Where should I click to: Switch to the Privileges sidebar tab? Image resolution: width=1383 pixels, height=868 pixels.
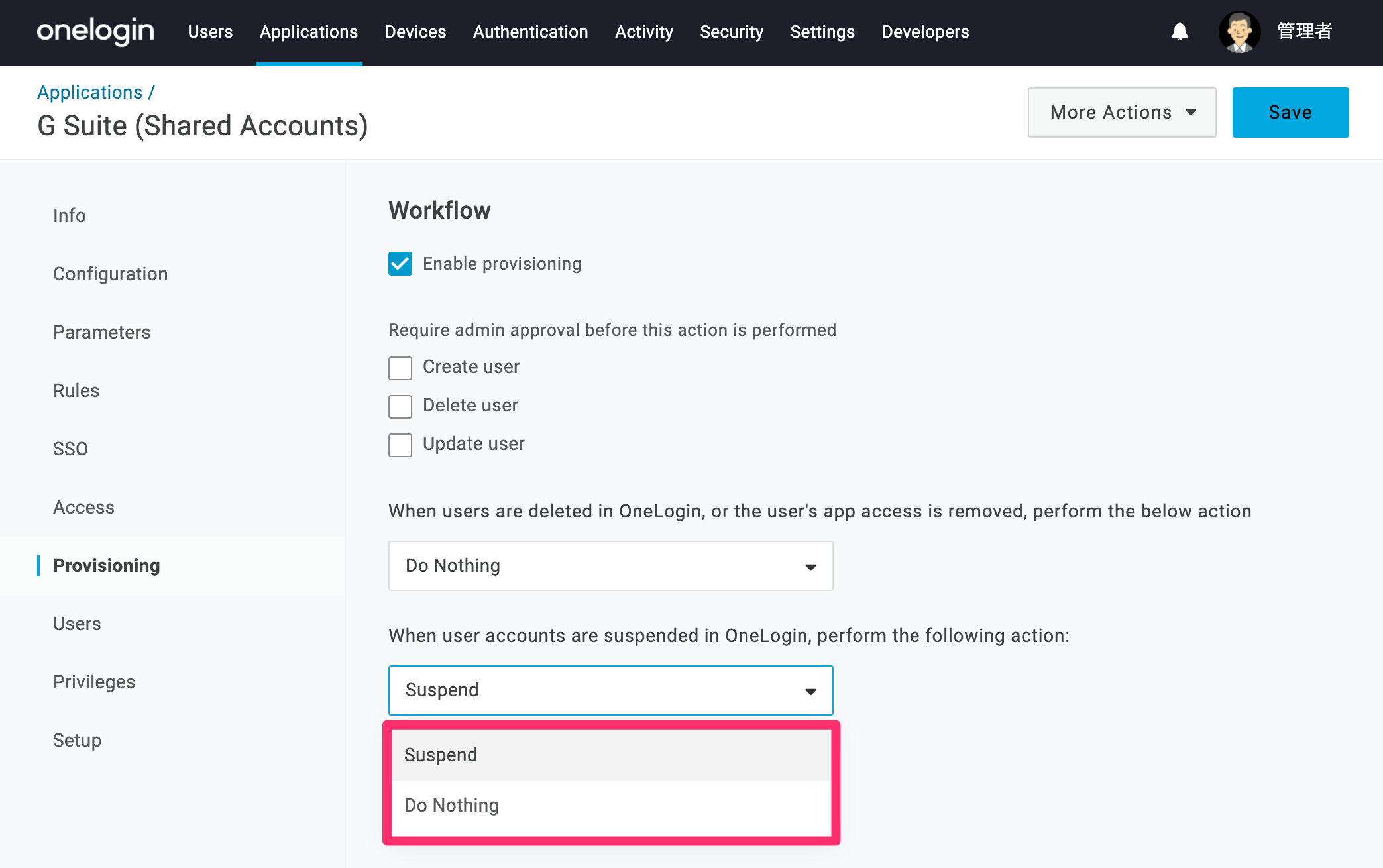point(94,682)
